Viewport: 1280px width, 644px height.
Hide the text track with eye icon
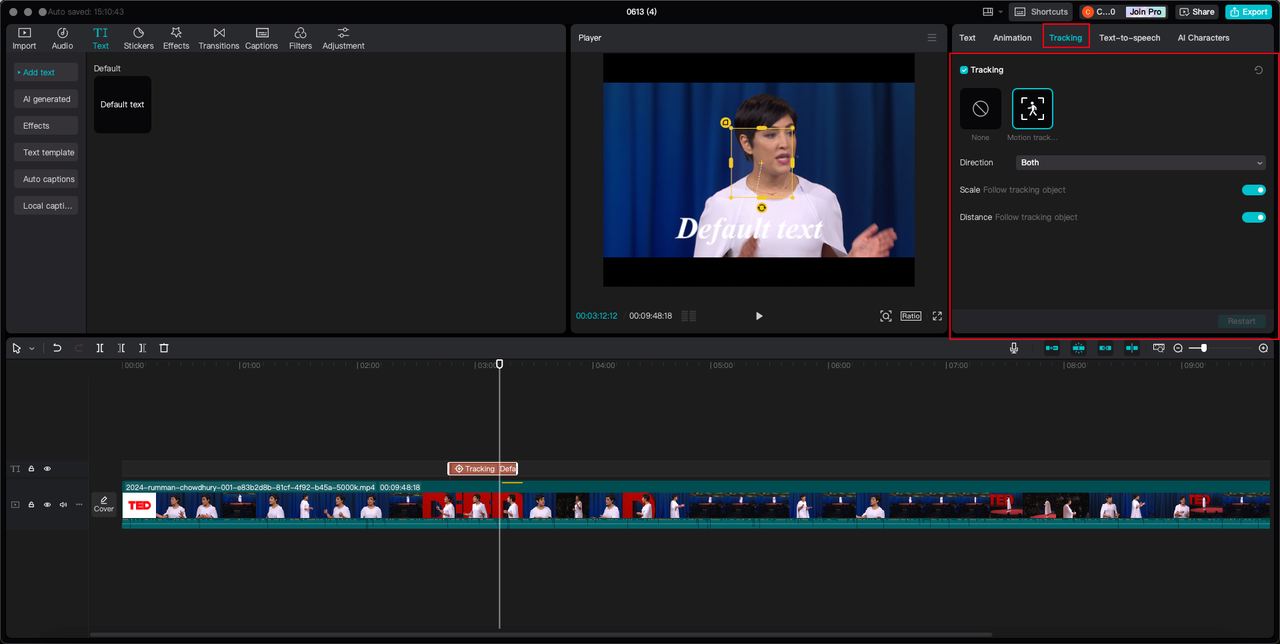[x=47, y=468]
